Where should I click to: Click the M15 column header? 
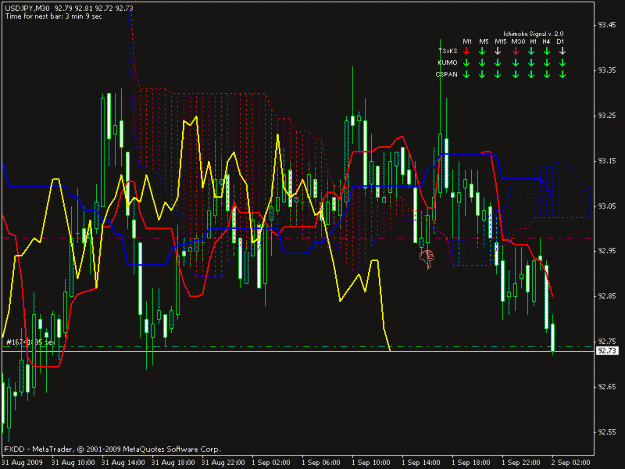point(501,41)
